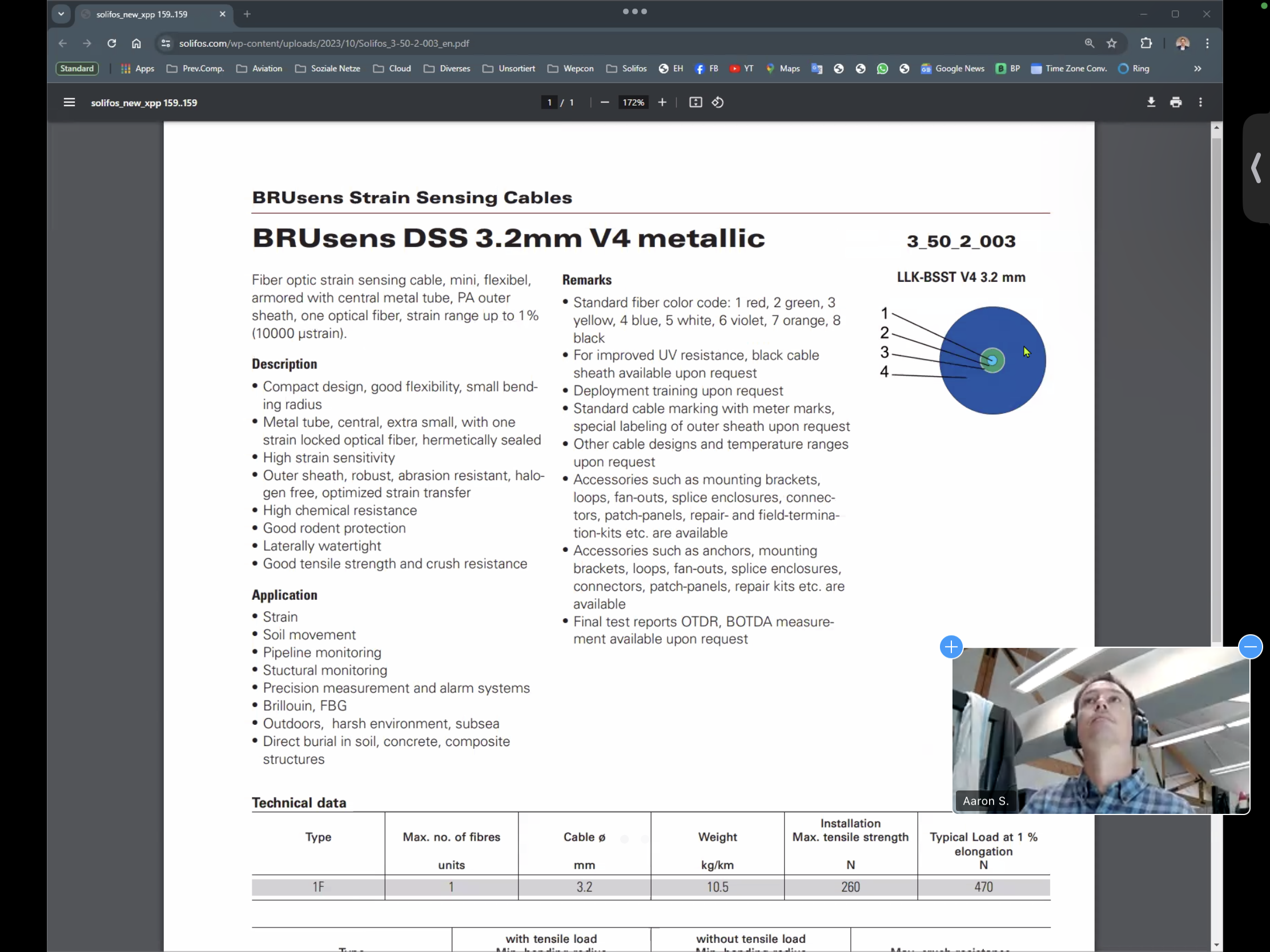
Task: Open the Google News bookmark
Action: pyautogui.click(x=952, y=69)
